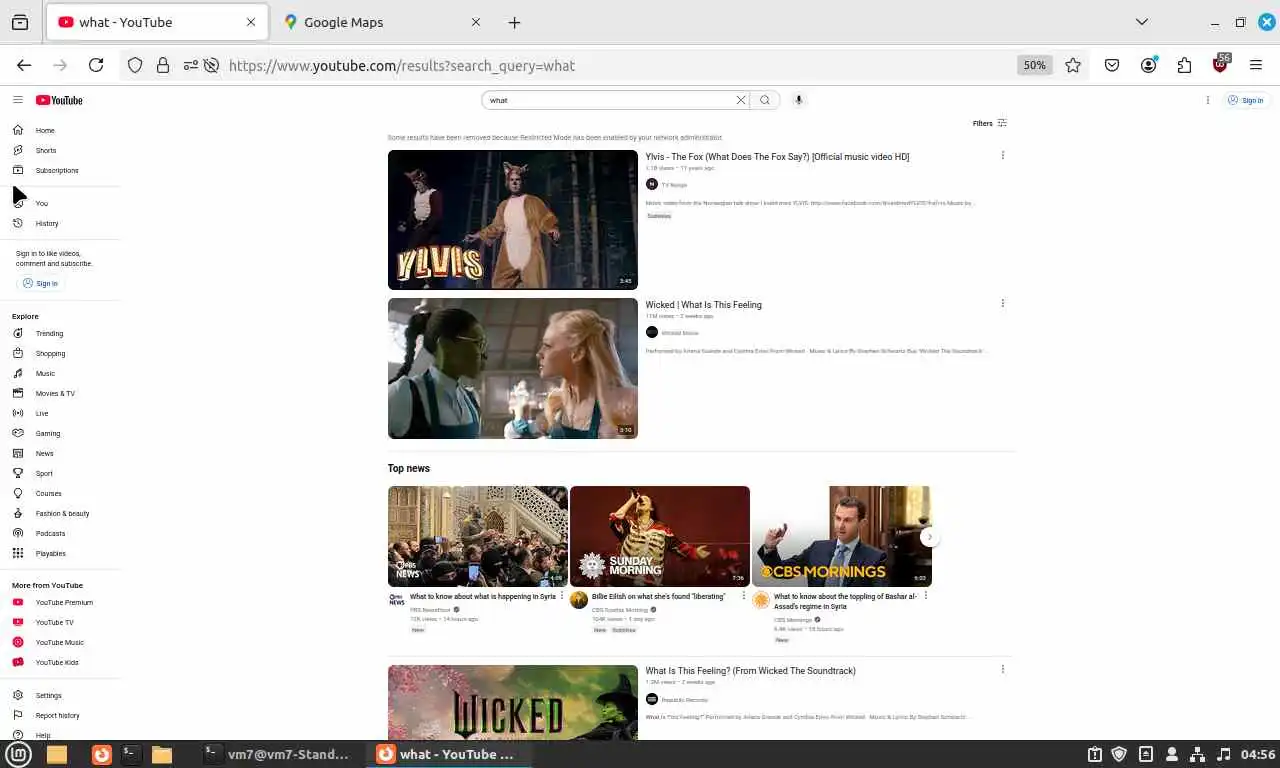Open the taskbar terminal window vm7@vm7-Stand...
The height and width of the screenshot is (768, 1280).
coord(277,754)
